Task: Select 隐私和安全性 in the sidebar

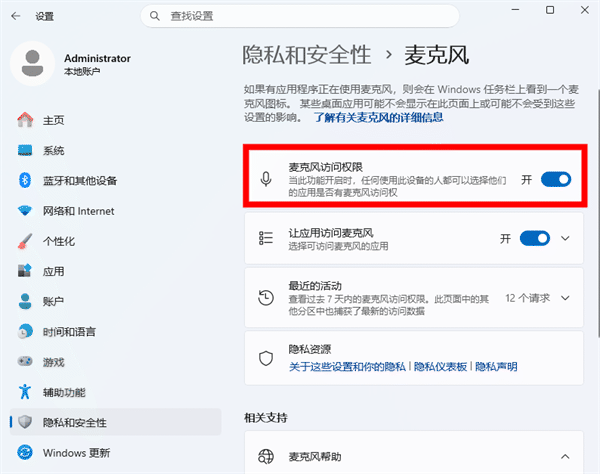Action: [116, 422]
